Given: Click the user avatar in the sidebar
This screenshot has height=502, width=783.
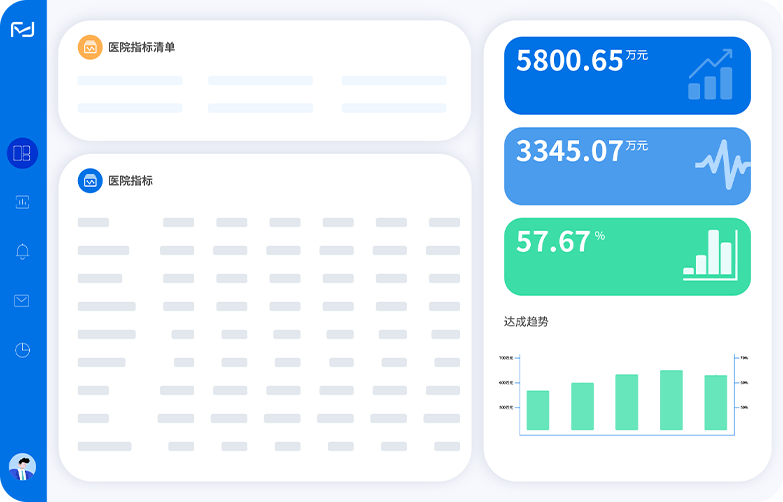Looking at the screenshot, I should click(22, 466).
